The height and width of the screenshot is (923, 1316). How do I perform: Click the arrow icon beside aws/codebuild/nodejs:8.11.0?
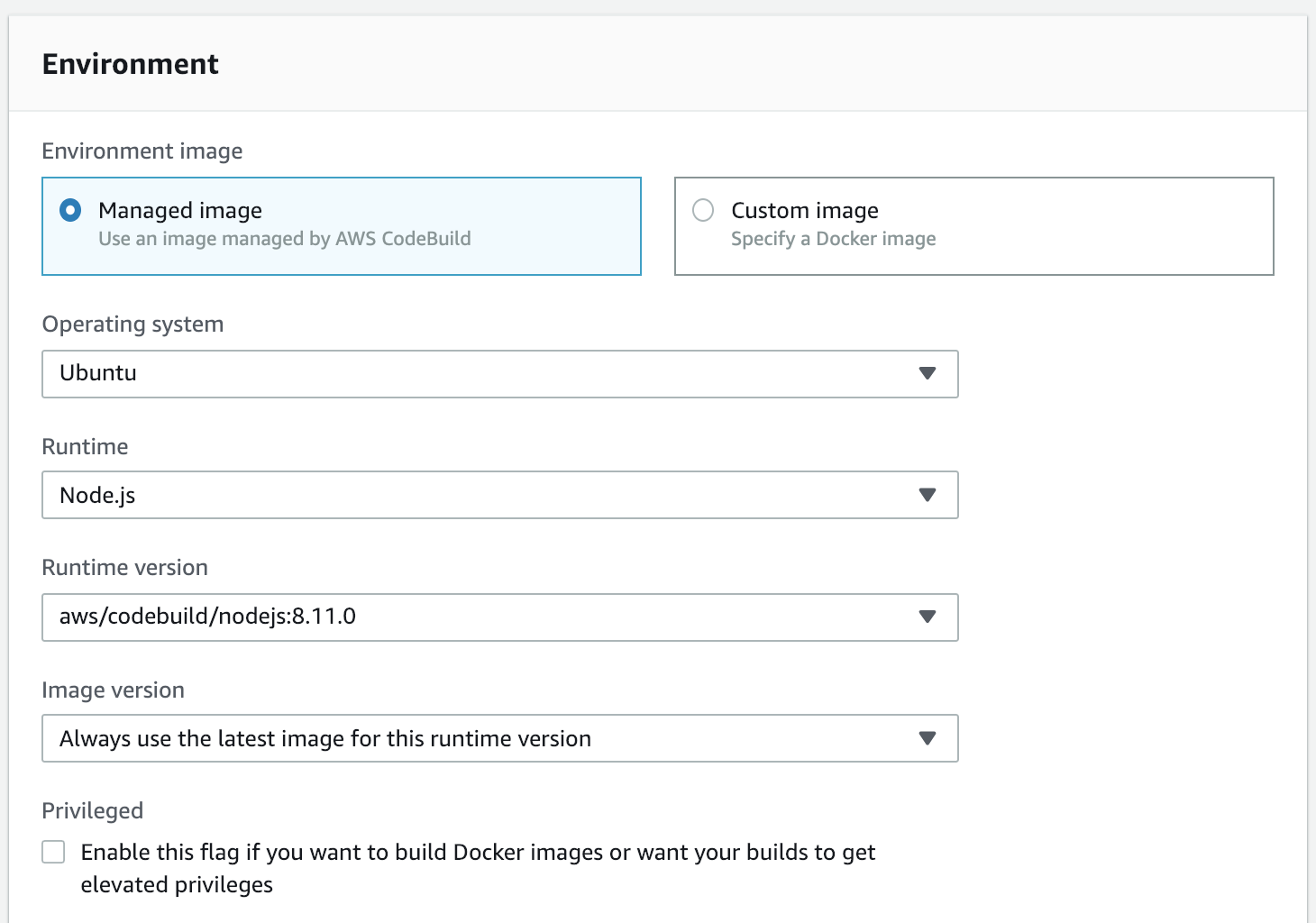(927, 617)
